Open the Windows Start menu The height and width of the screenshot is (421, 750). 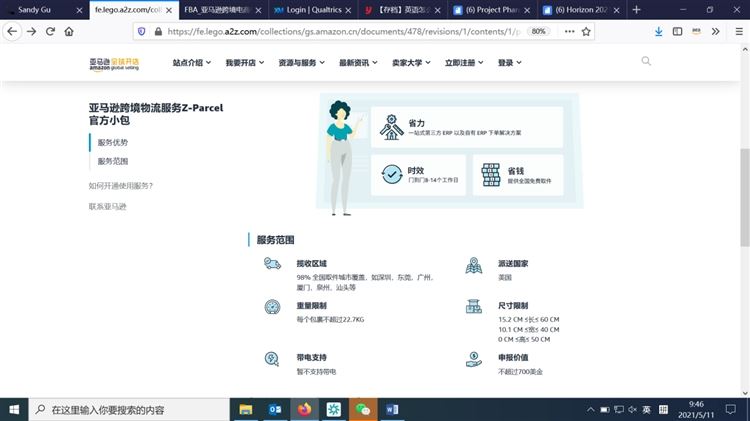[14, 410]
